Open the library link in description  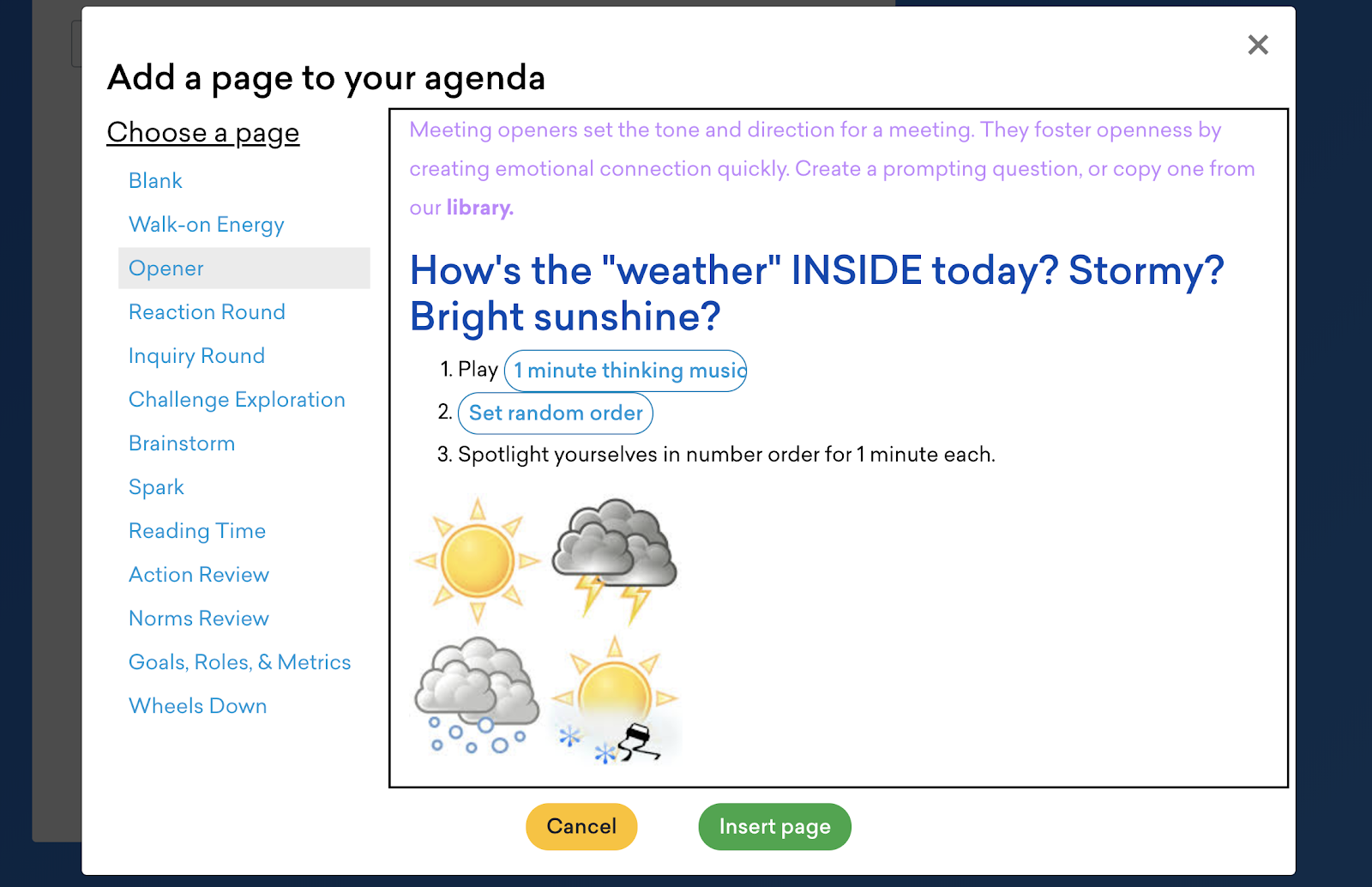coord(479,208)
